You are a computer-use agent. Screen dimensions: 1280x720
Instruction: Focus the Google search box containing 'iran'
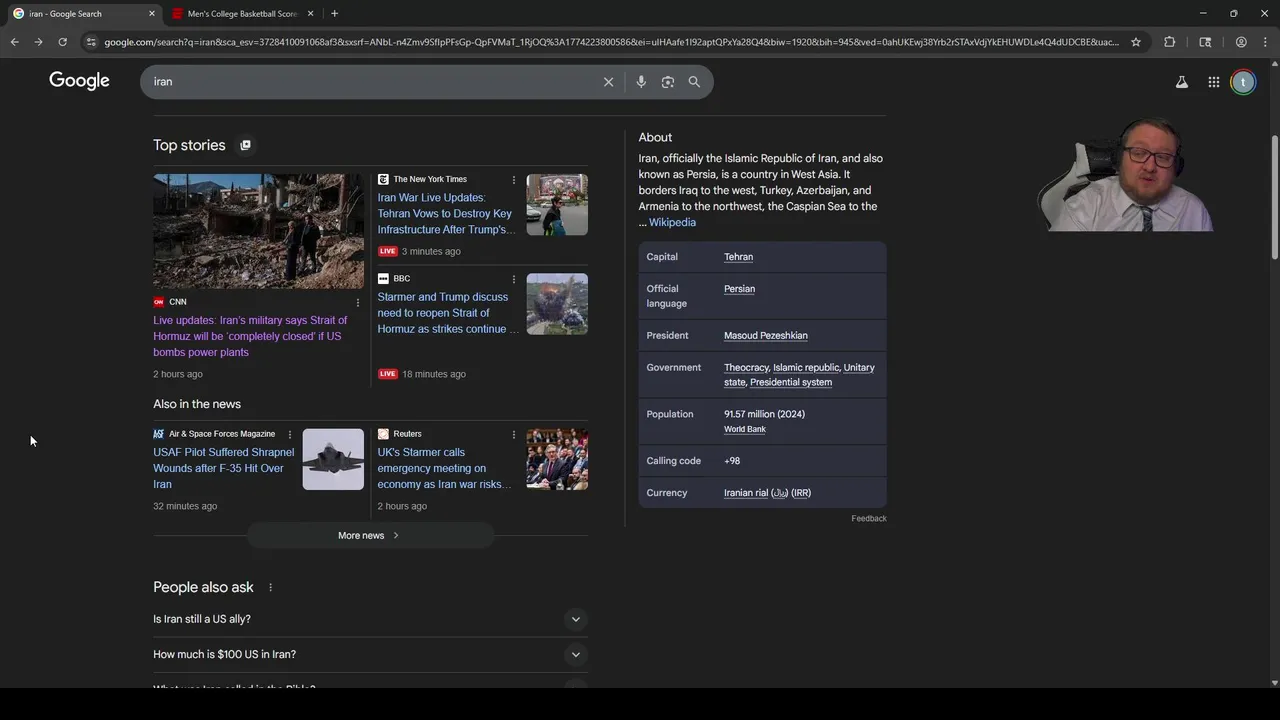click(372, 82)
